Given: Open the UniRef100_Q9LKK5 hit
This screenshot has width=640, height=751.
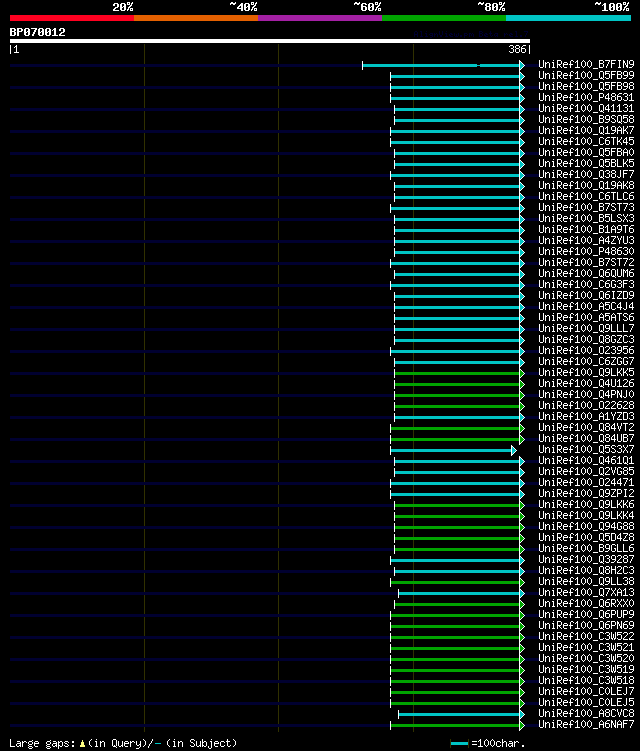Looking at the screenshot, I should (586, 373).
